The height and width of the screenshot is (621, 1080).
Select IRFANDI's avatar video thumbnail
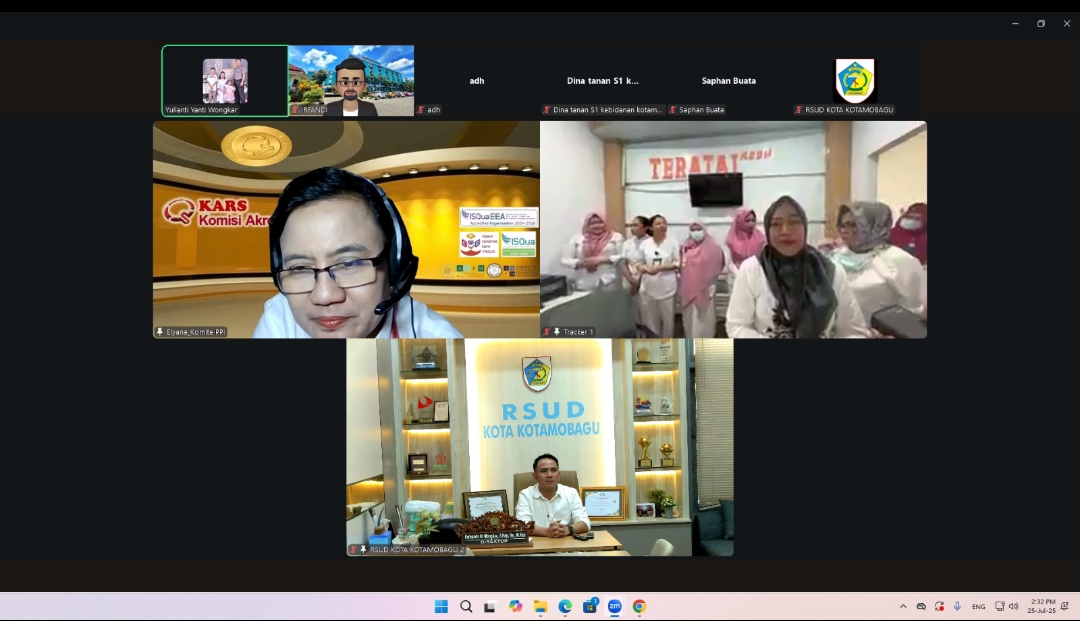point(351,81)
